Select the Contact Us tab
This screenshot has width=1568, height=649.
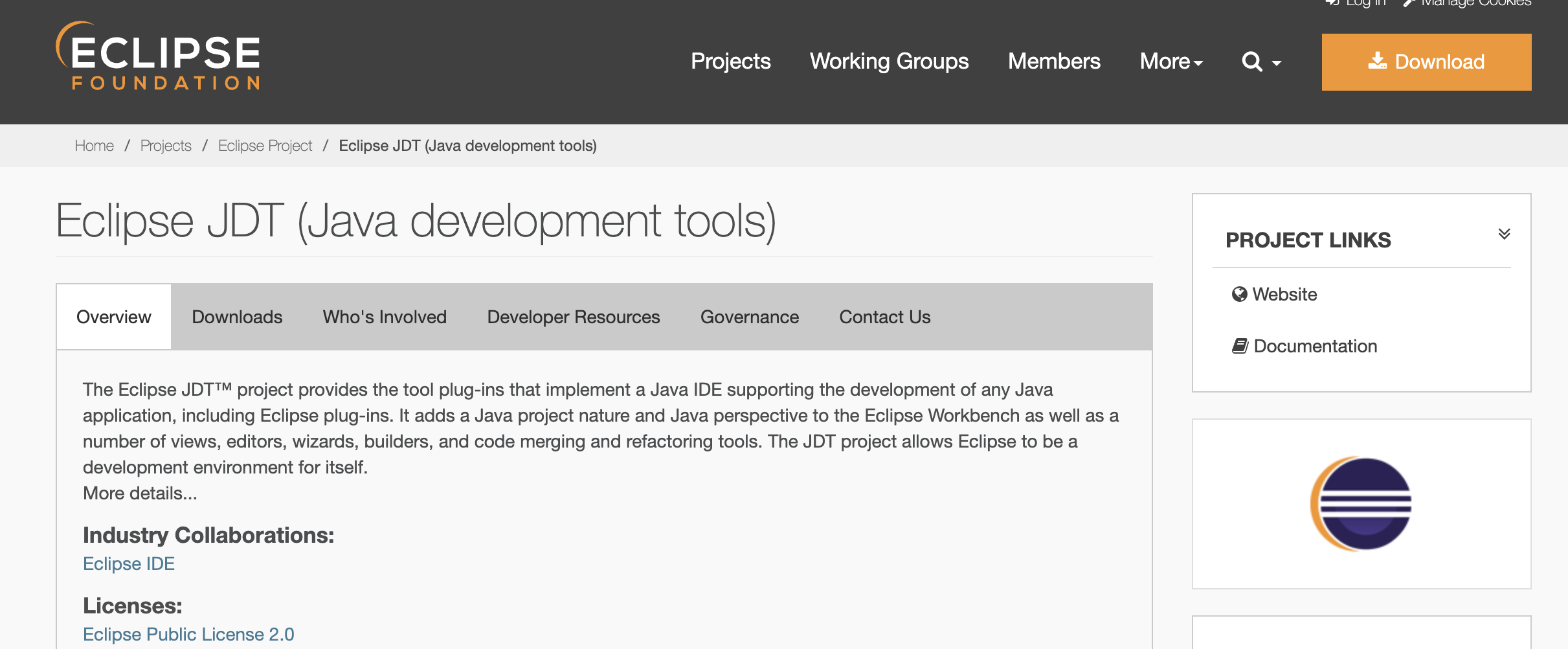pos(885,317)
